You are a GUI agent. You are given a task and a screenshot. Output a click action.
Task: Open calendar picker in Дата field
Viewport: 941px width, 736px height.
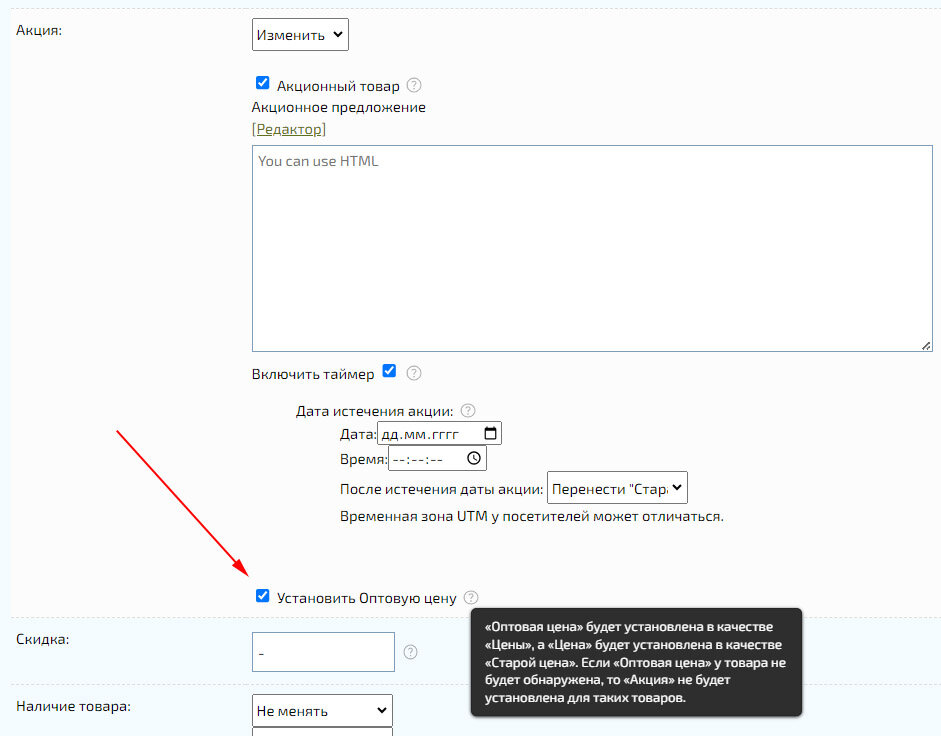coord(490,434)
